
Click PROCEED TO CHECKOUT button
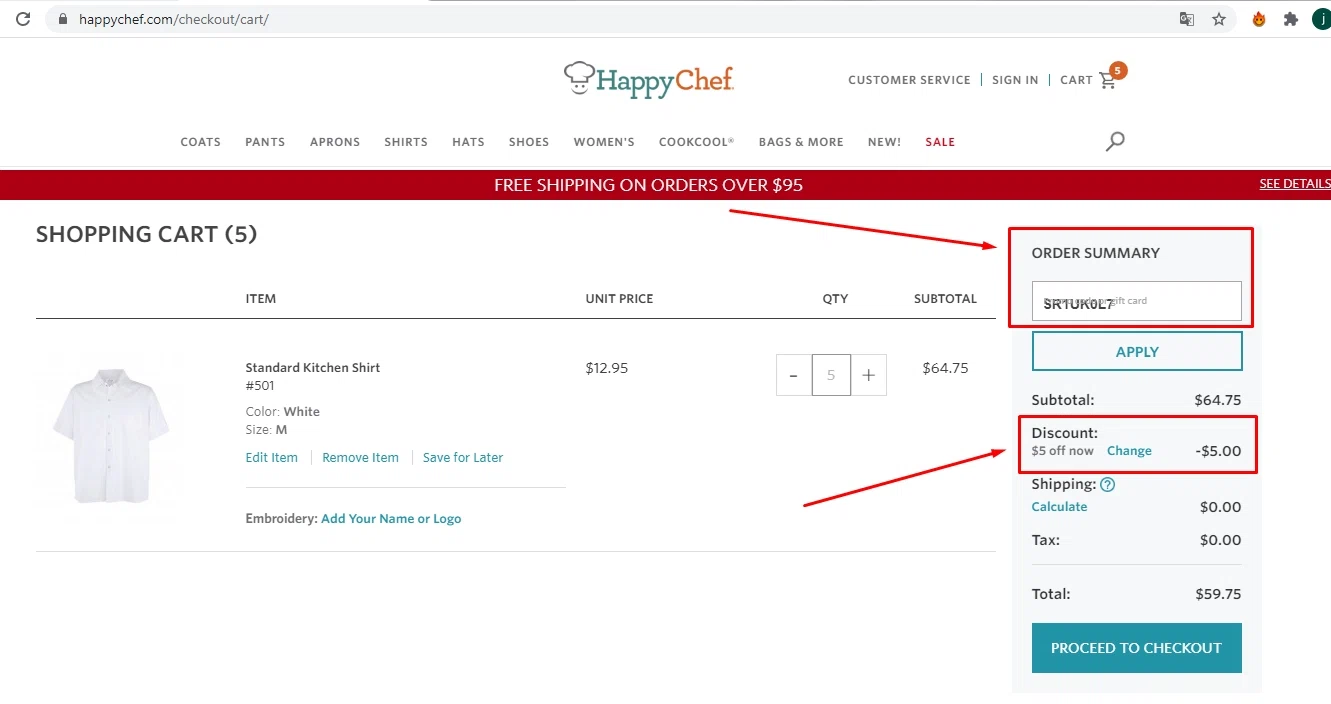coord(1137,648)
